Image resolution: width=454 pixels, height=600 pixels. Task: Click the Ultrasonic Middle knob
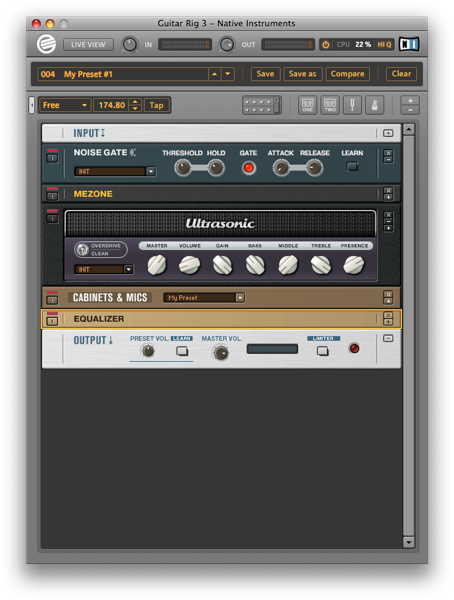pyautogui.click(x=288, y=265)
